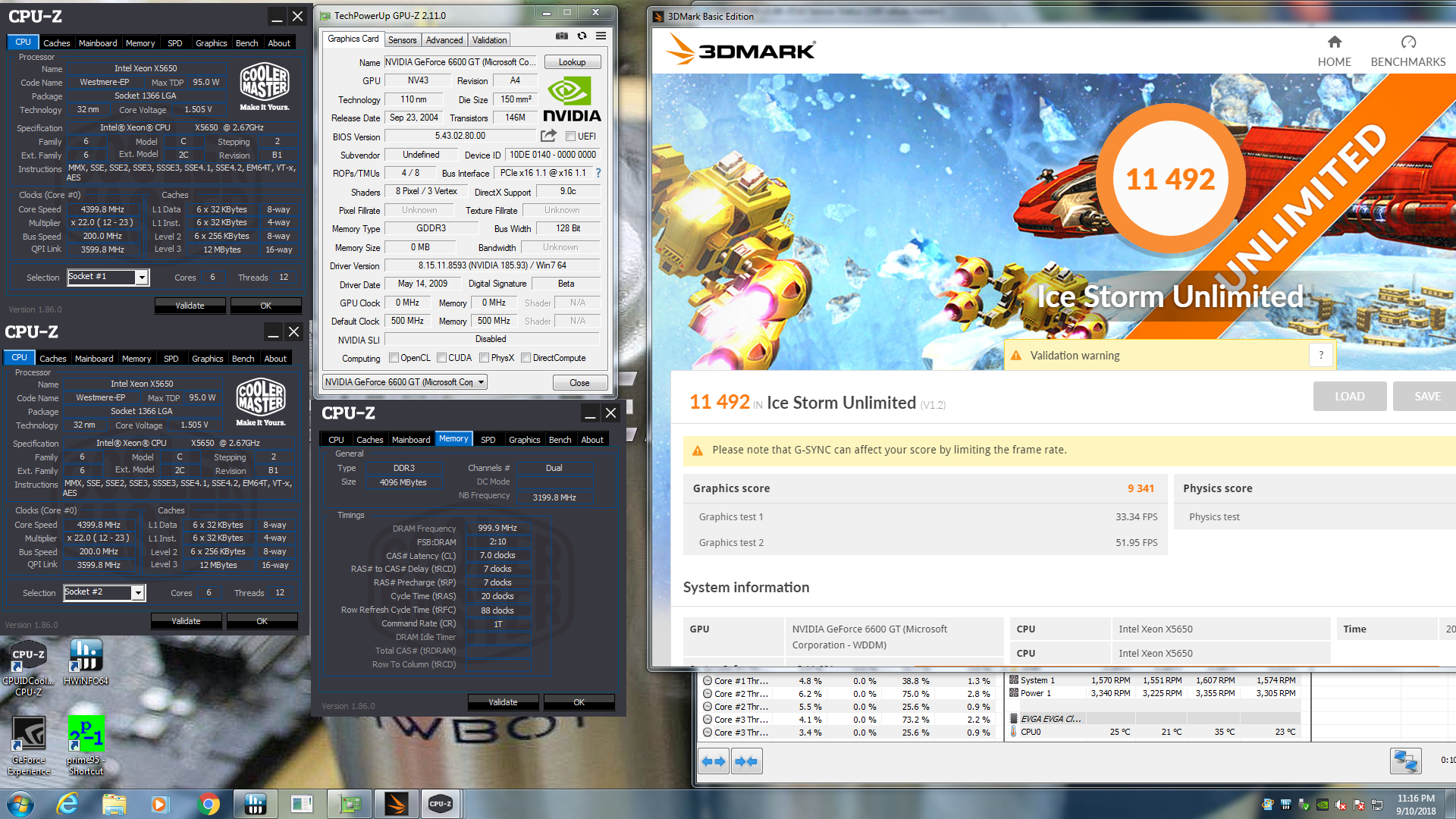Click HWiNFO expand columns arrows button

714,761
